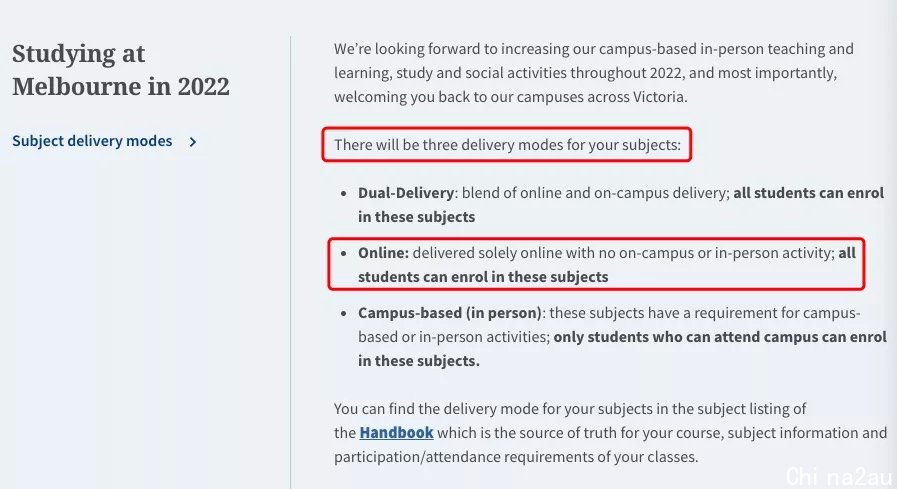Click the Chi na2au watermark
The width and height of the screenshot is (897, 489).
839,476
